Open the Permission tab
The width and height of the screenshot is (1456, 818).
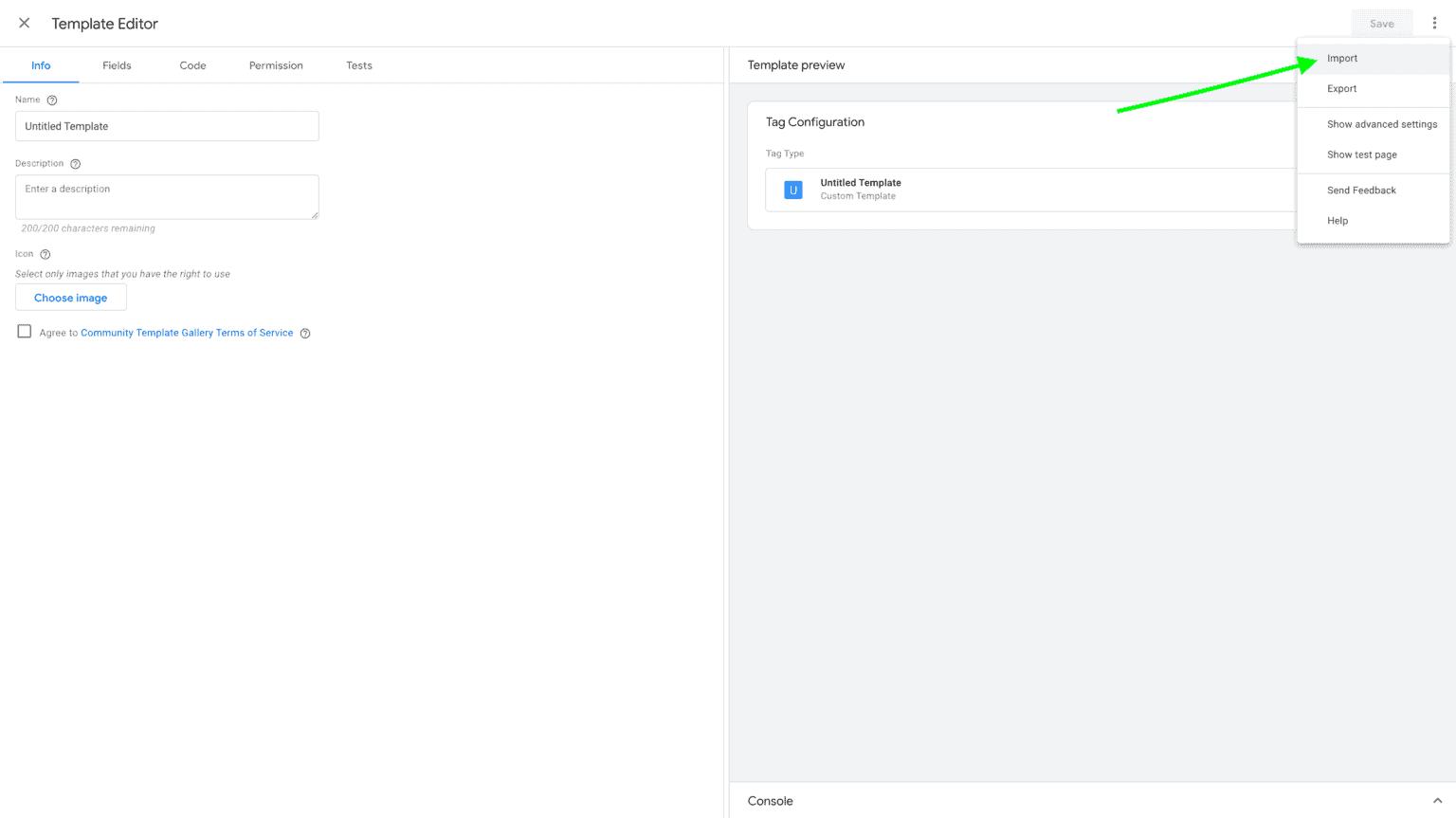(x=276, y=65)
